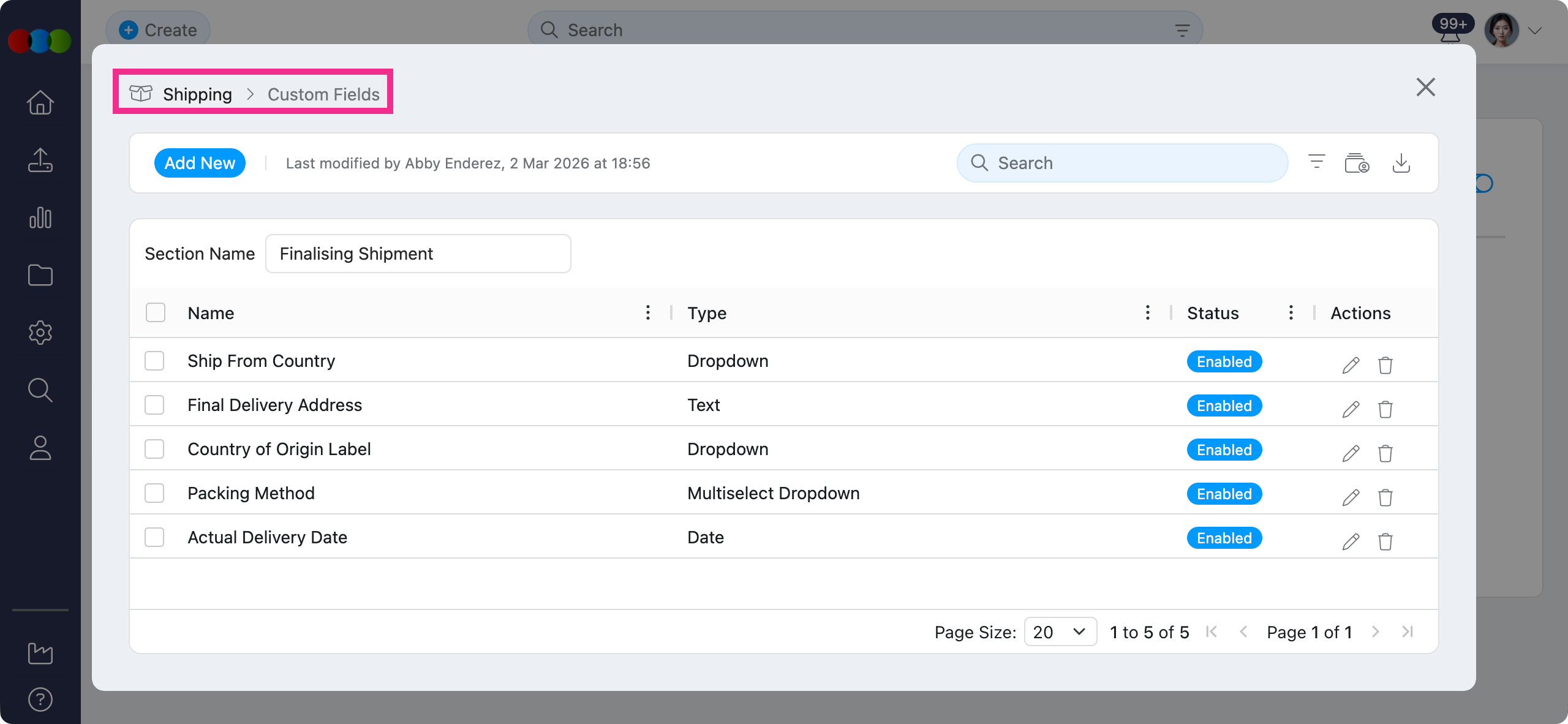
Task: Edit the Actual Delivery Date field
Action: (x=1351, y=541)
